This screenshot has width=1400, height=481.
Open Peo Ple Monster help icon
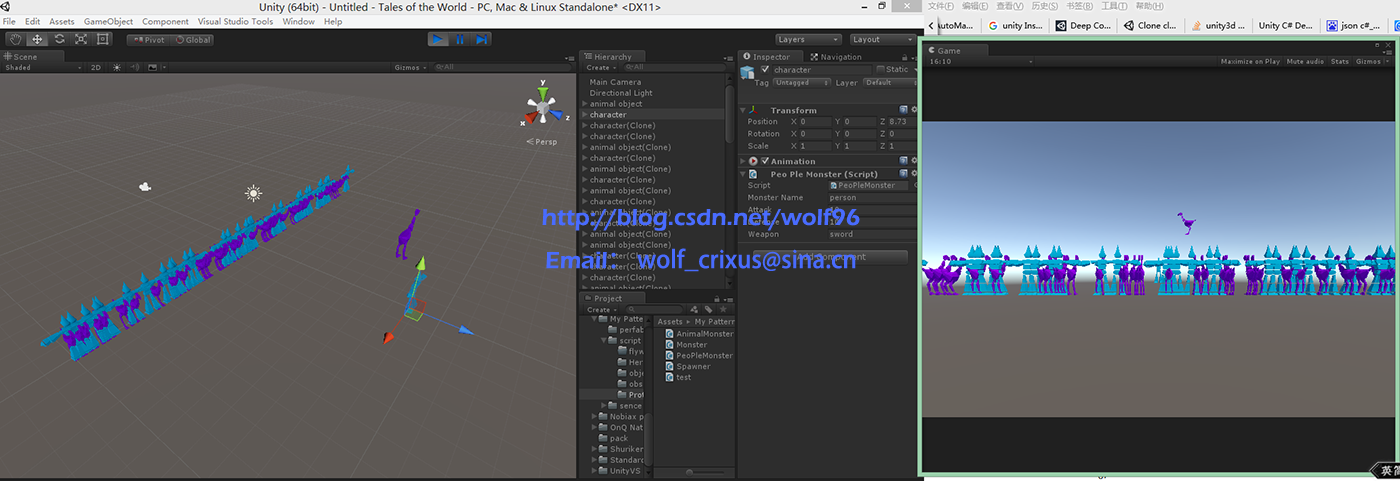(x=903, y=174)
